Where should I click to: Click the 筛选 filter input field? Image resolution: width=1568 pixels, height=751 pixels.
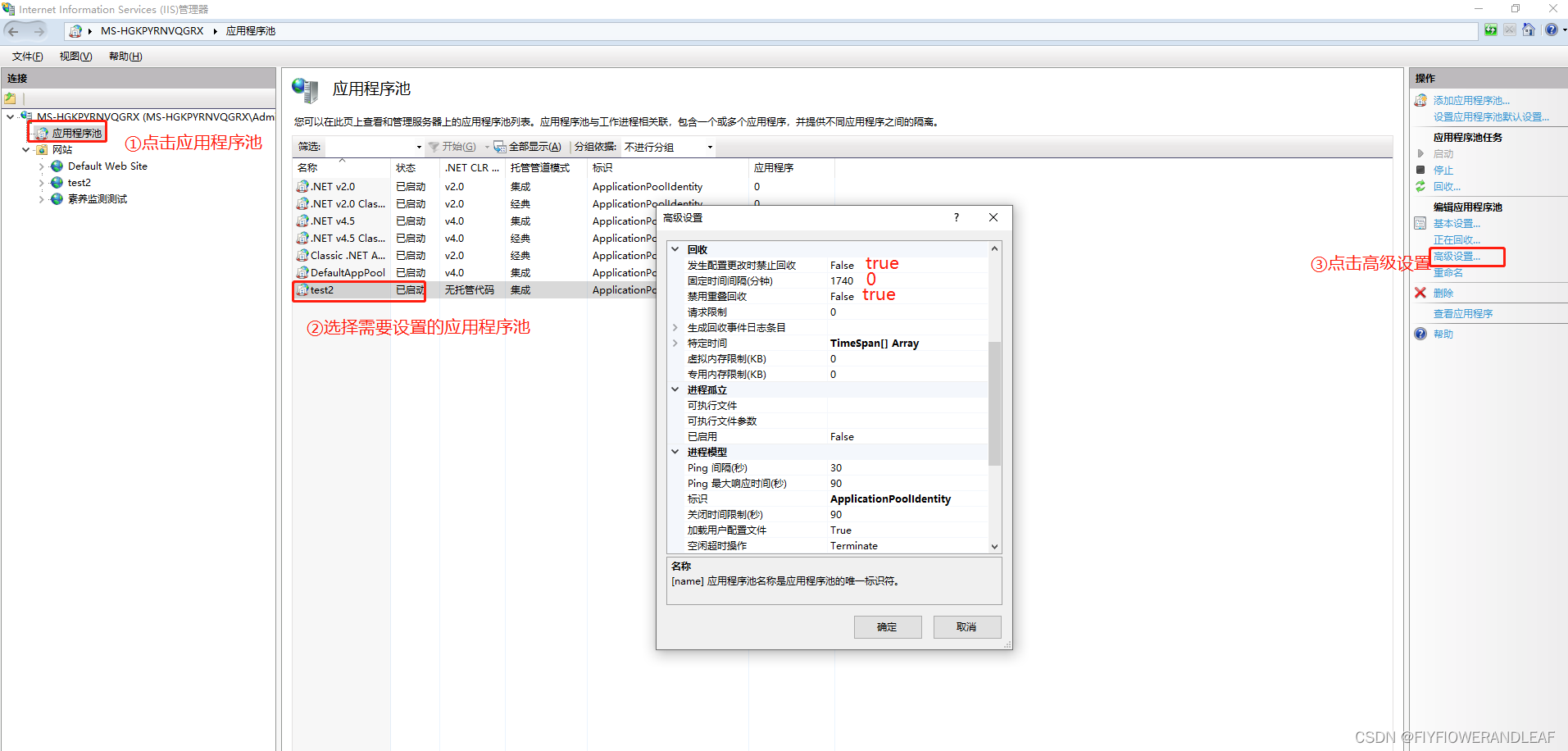[x=369, y=147]
